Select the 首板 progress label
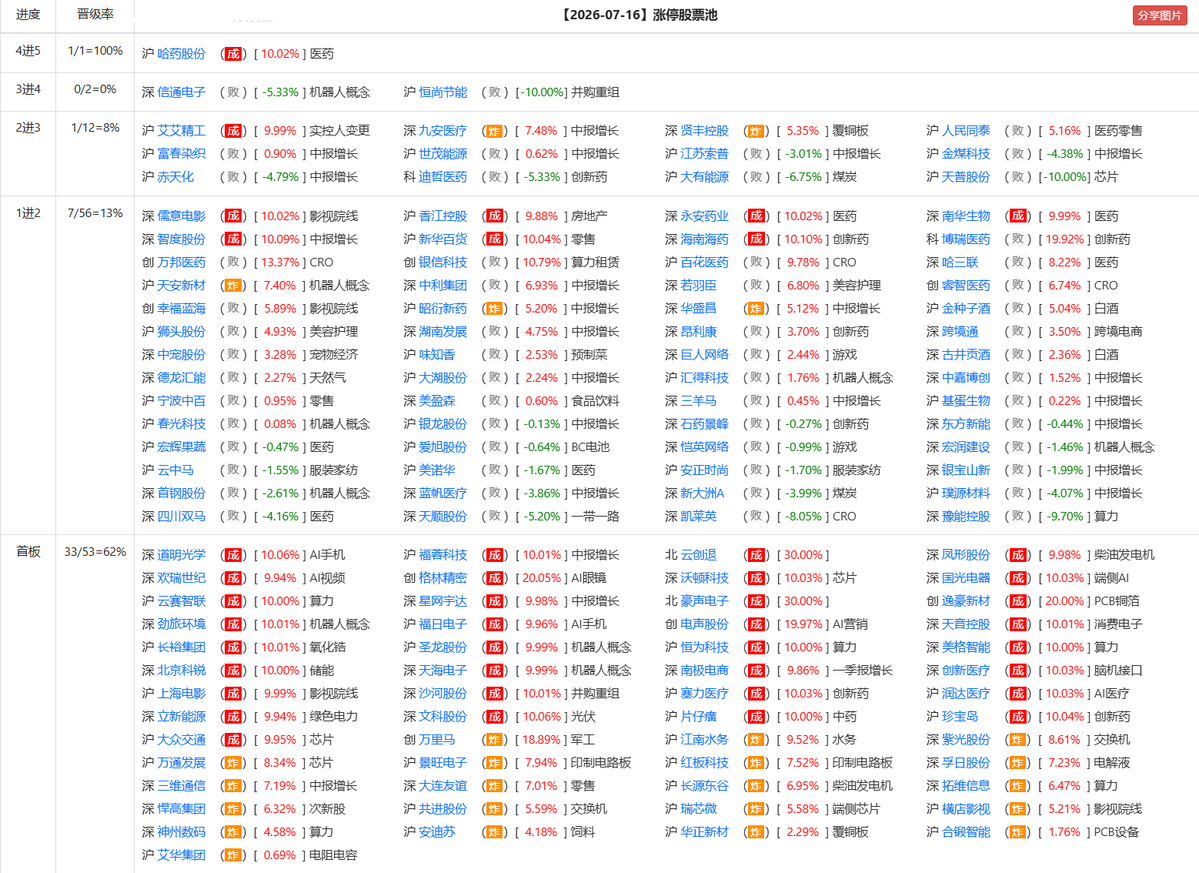The width and height of the screenshot is (1199, 873). [28, 551]
